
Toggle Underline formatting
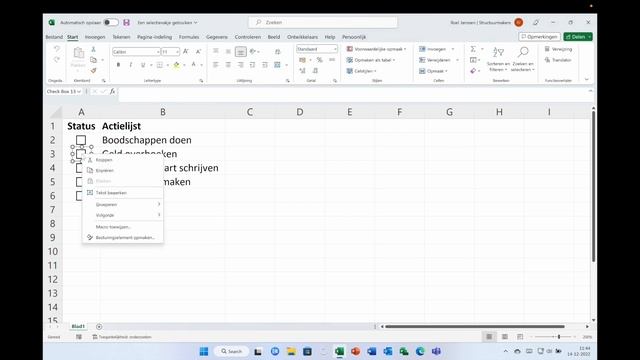[143, 64]
